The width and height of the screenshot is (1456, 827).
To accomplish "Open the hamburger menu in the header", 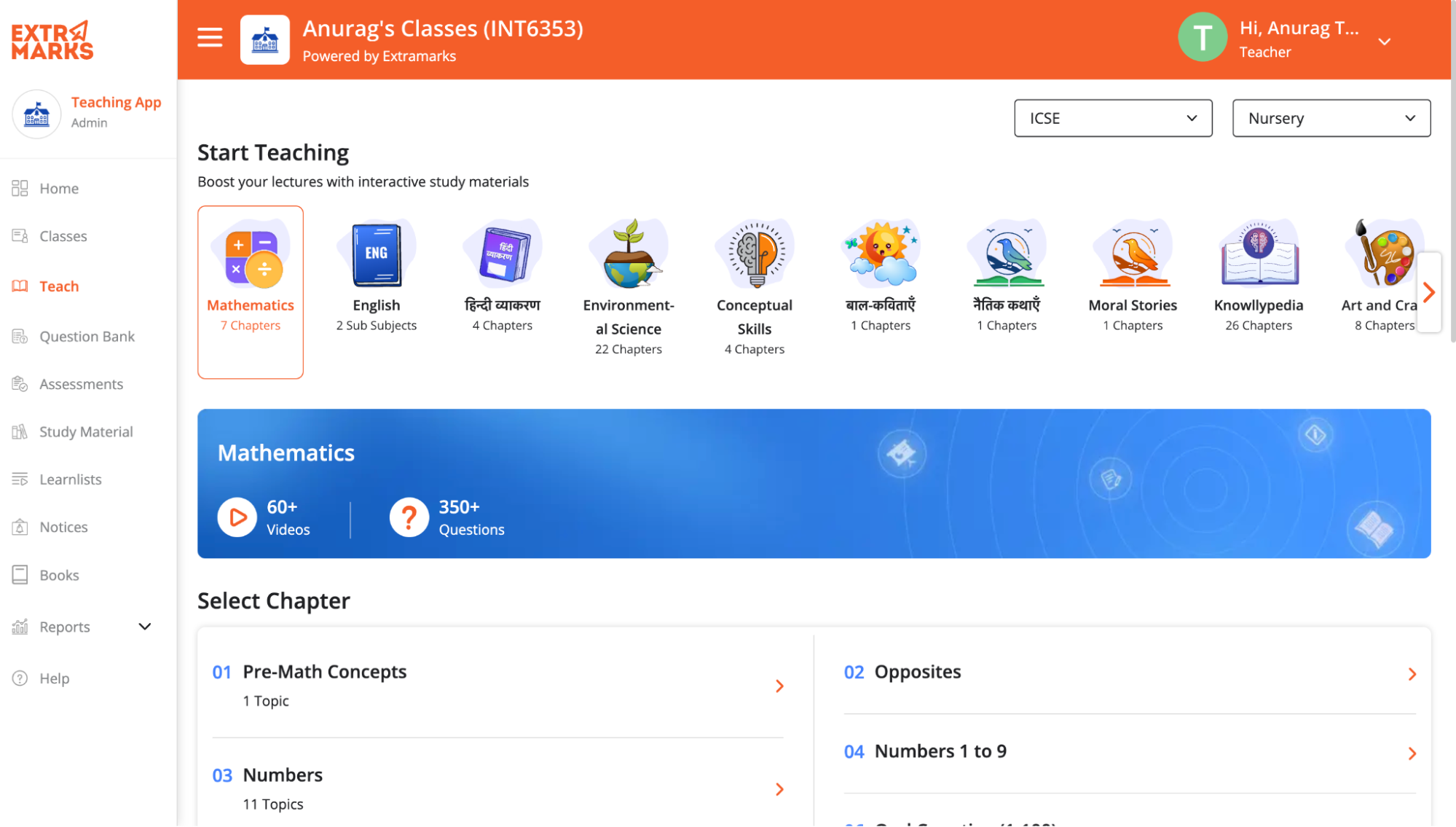I will point(210,37).
